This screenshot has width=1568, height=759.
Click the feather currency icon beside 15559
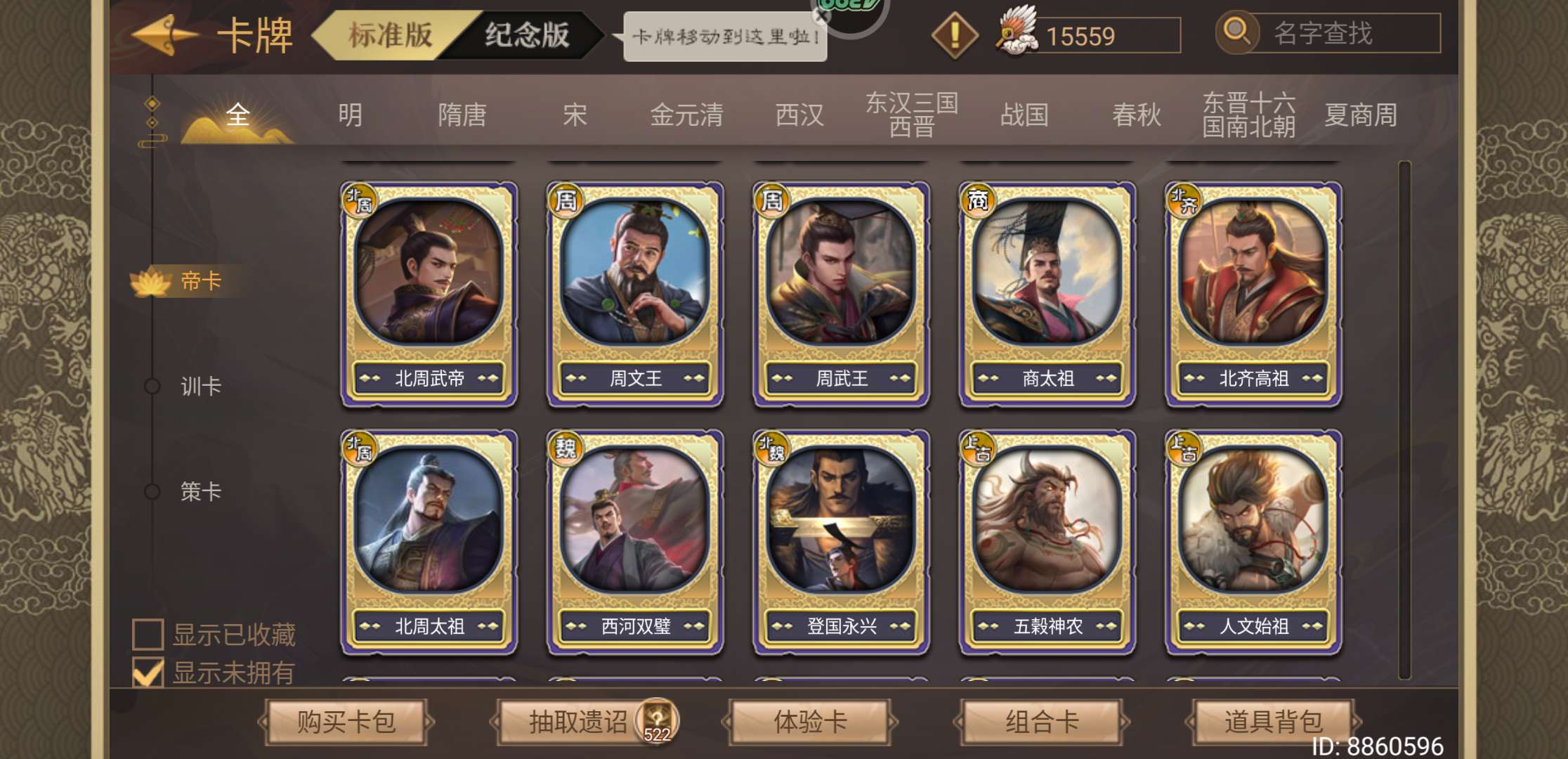click(1017, 32)
